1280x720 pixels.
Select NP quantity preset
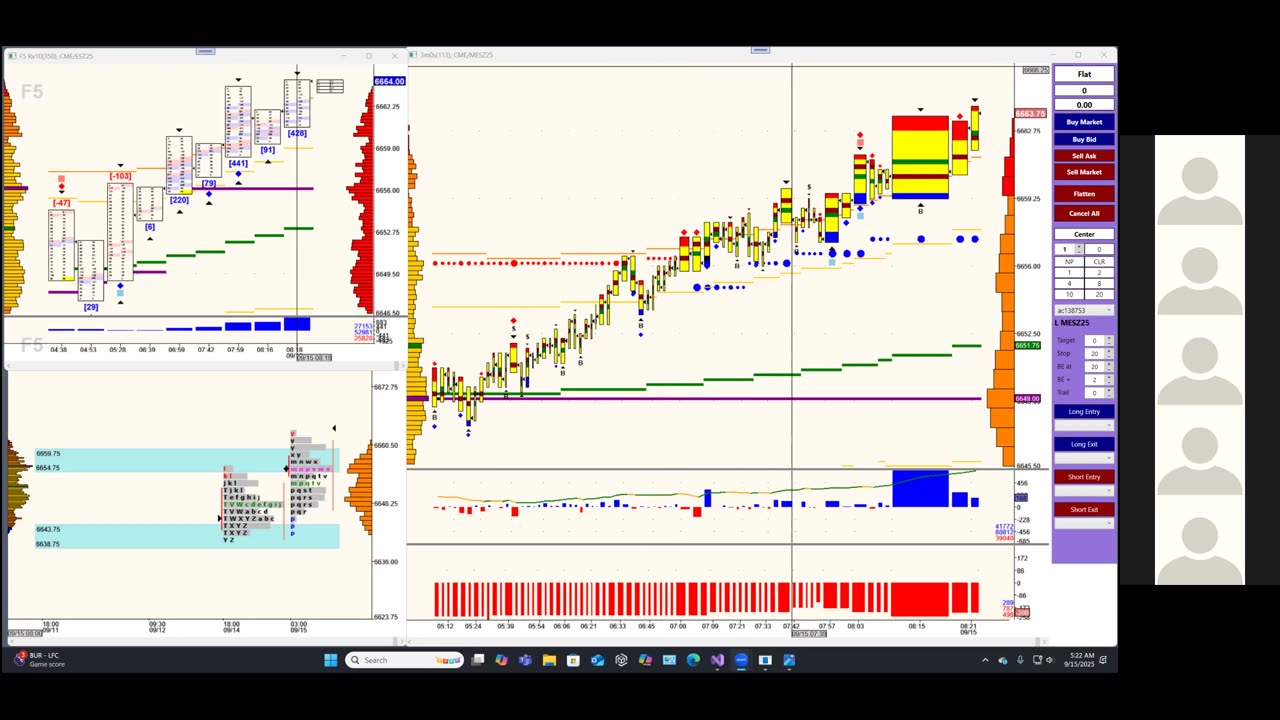[1069, 261]
